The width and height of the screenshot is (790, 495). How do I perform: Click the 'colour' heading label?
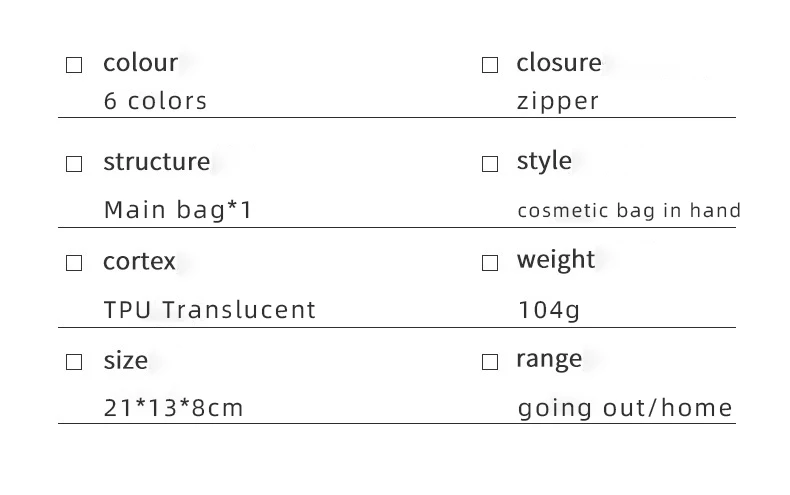click(x=141, y=63)
